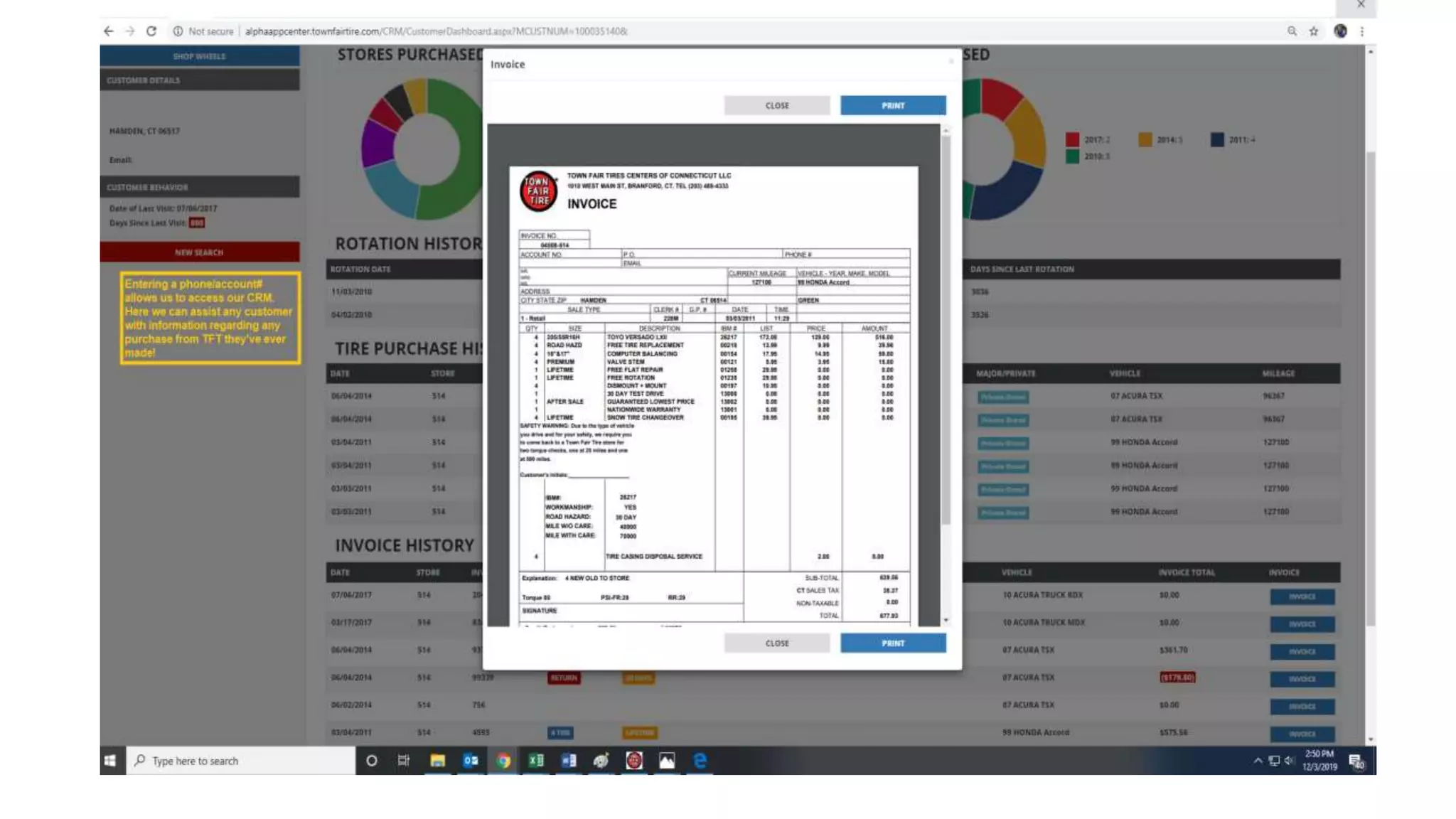
Task: Click the browser forward arrow
Action: [129, 31]
